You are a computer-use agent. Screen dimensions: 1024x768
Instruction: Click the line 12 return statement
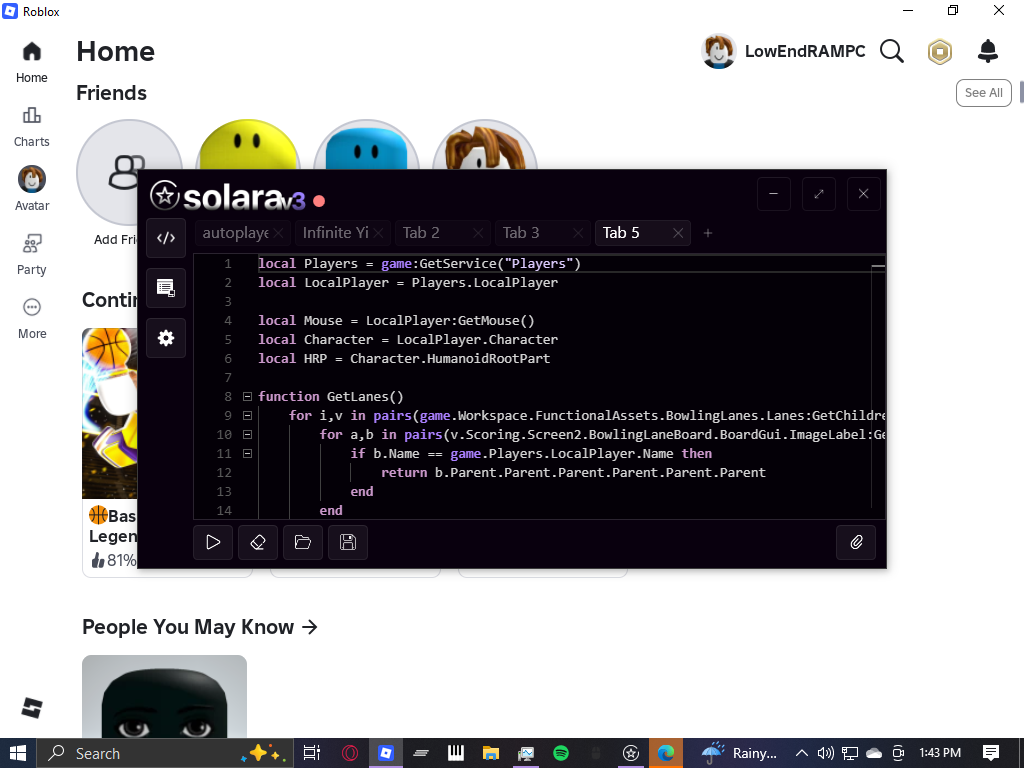(573, 472)
